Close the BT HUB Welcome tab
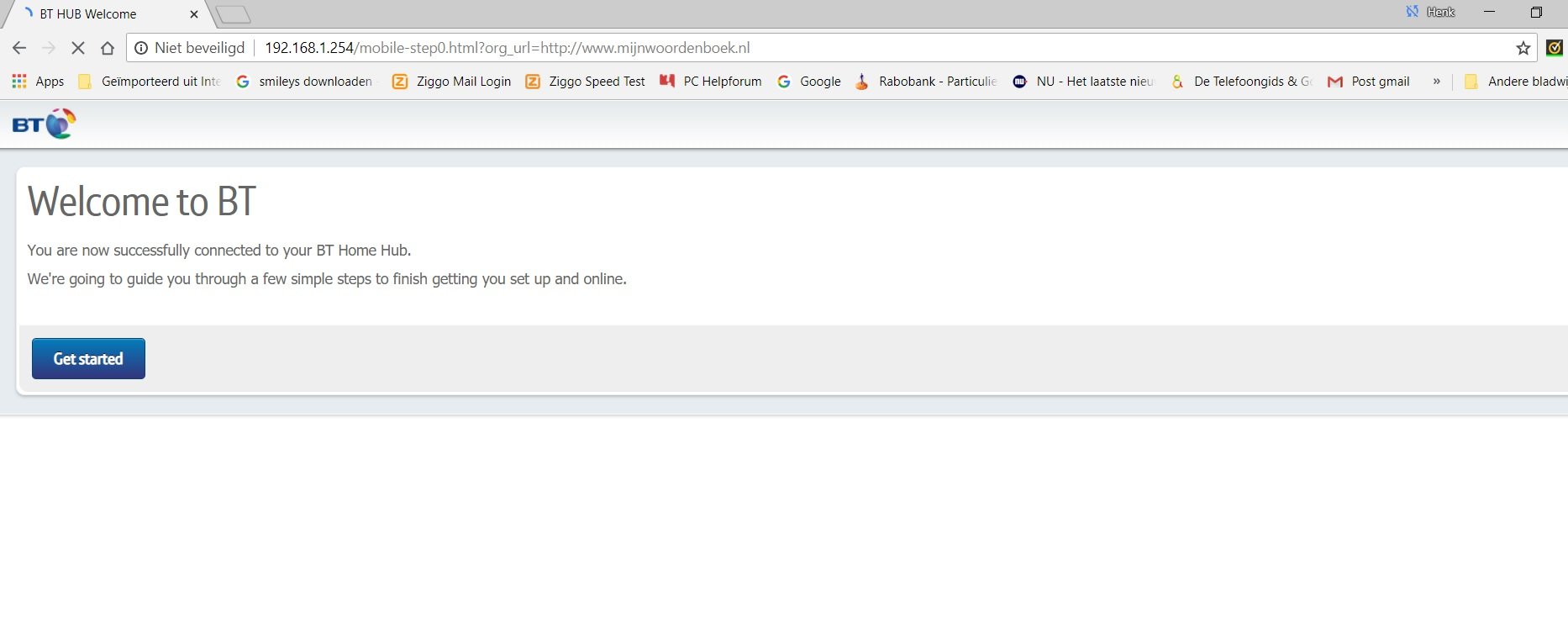 tap(194, 14)
